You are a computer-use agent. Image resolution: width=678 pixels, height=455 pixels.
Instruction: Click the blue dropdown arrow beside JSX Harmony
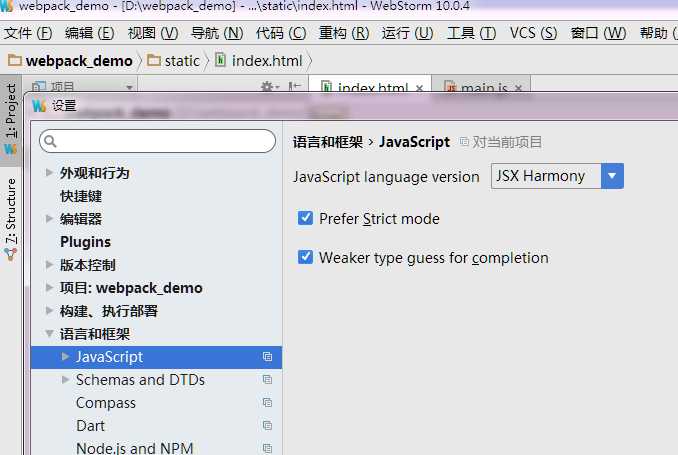pos(612,176)
